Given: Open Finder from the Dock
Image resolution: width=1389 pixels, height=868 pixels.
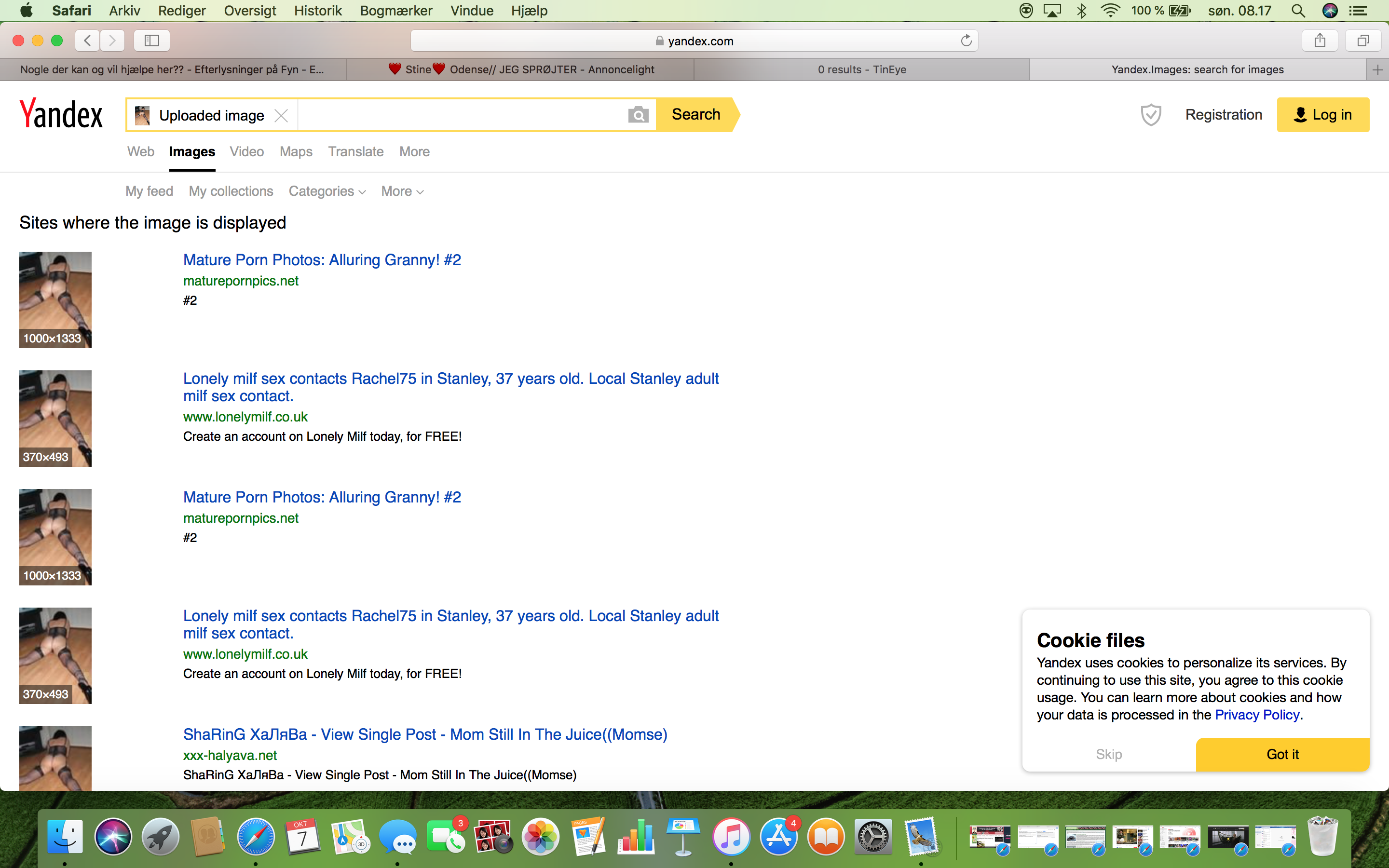Looking at the screenshot, I should [x=65, y=837].
